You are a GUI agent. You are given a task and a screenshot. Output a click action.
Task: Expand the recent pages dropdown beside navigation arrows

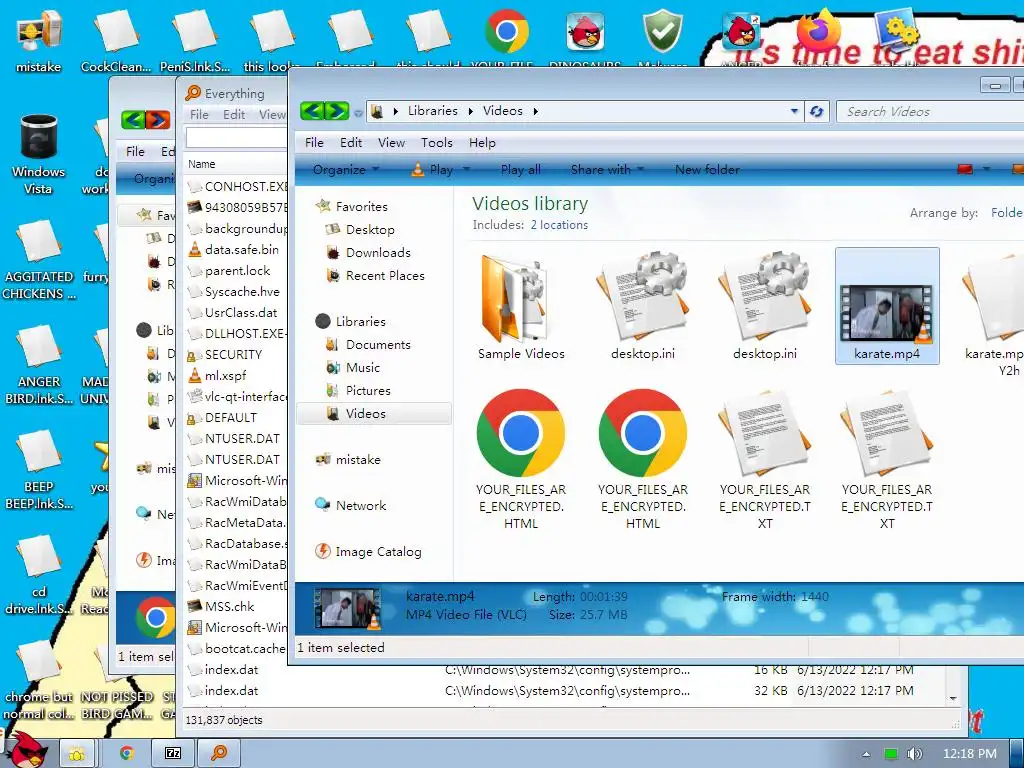[x=358, y=113]
